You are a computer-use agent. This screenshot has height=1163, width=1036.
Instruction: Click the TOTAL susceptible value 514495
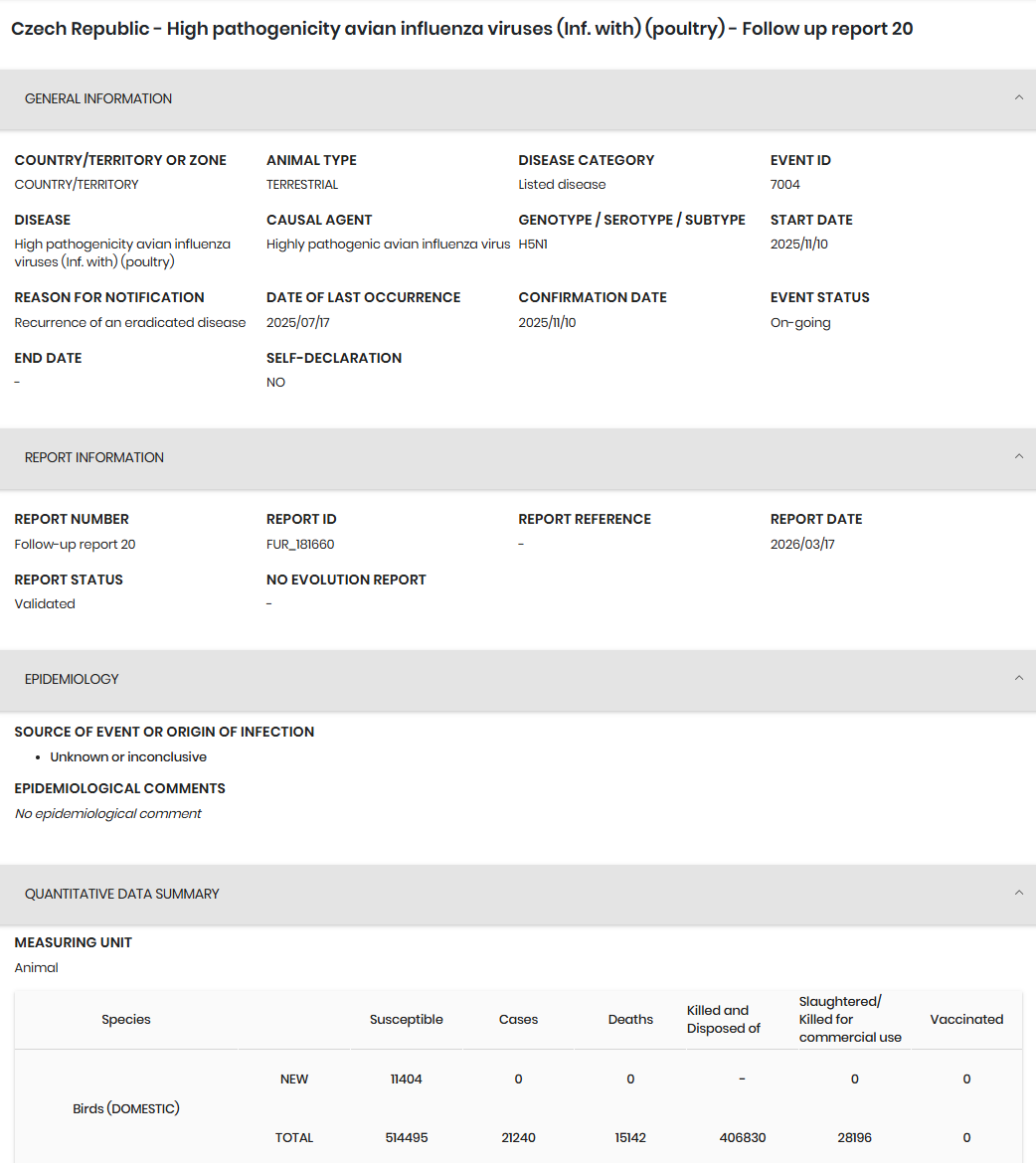406,1138
